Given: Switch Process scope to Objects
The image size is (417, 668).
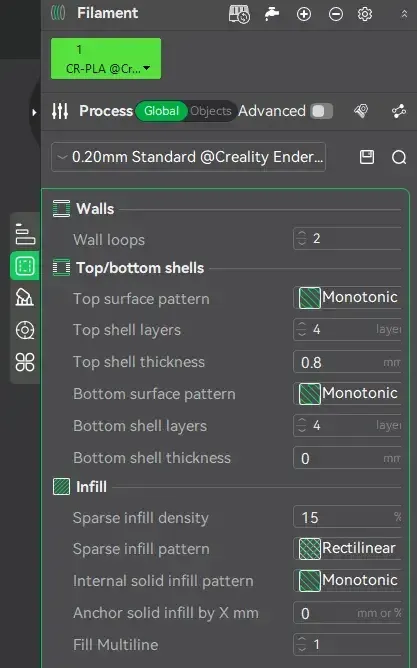Looking at the screenshot, I should (x=210, y=111).
